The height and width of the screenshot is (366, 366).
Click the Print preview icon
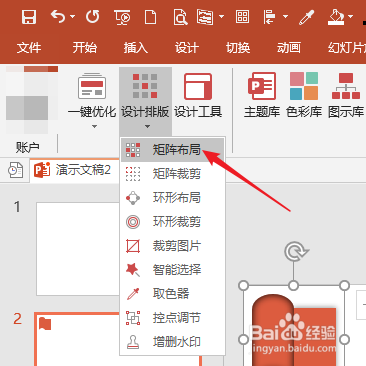(x=180, y=17)
